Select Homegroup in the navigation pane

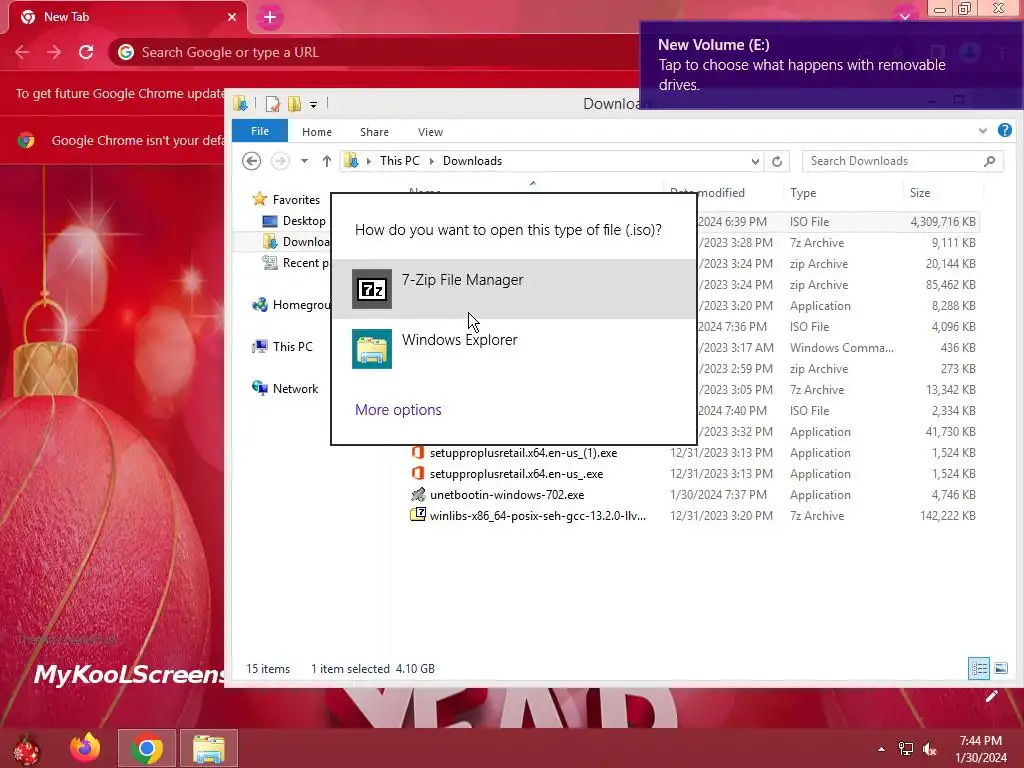point(291,304)
